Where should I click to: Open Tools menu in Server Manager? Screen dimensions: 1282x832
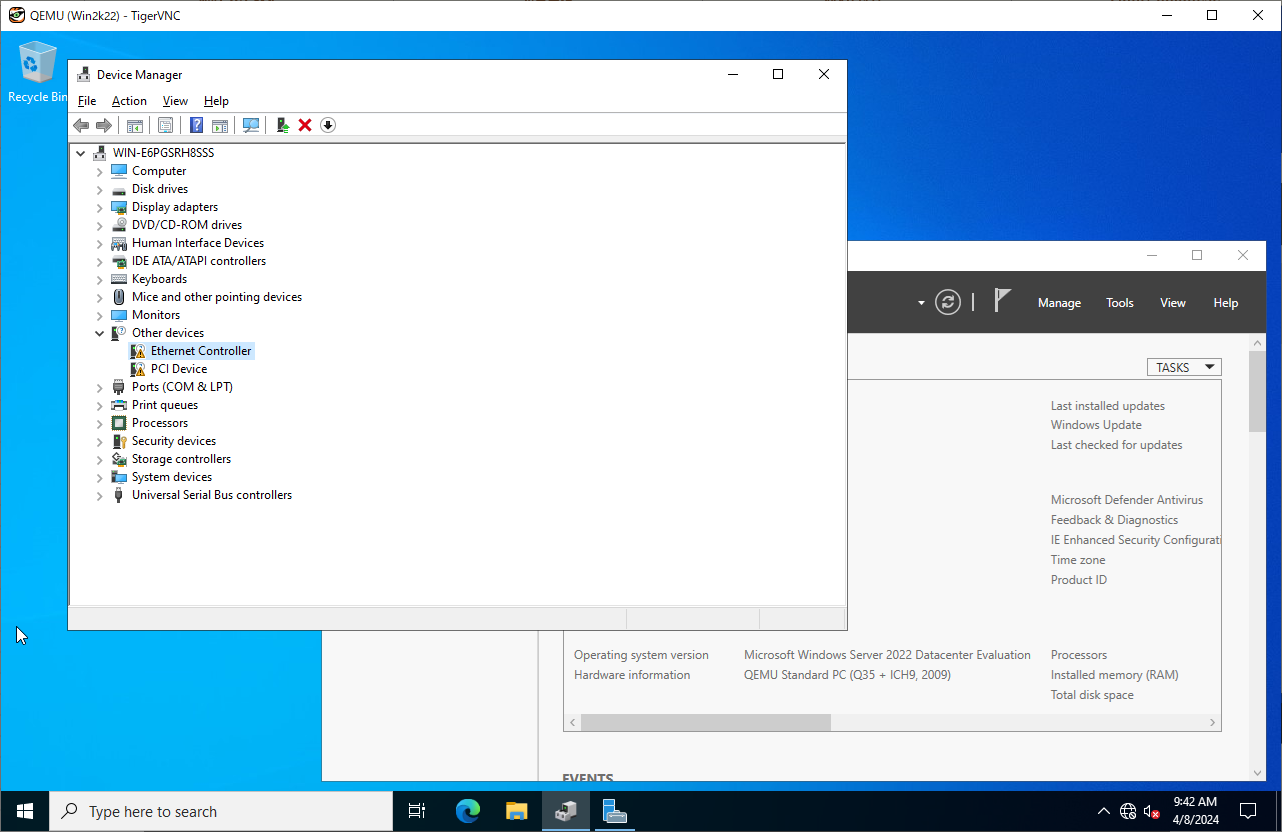coord(1120,303)
